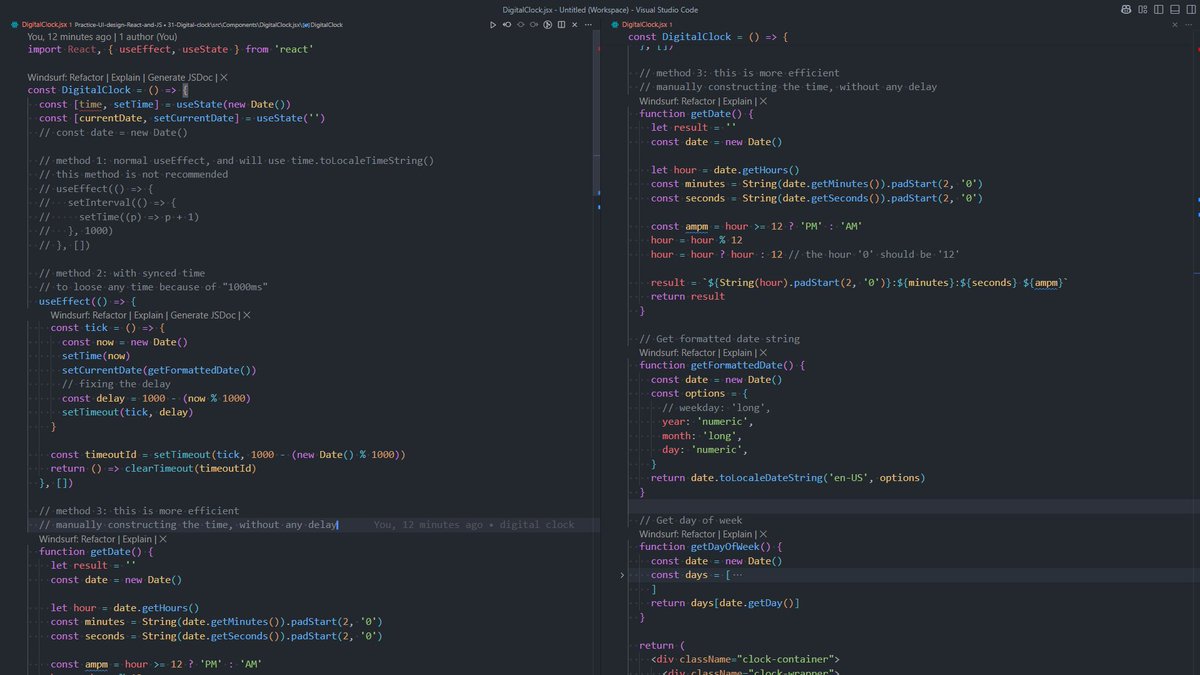
Task: Close the left DigitalClock.jsx editor
Action: click(x=574, y=24)
